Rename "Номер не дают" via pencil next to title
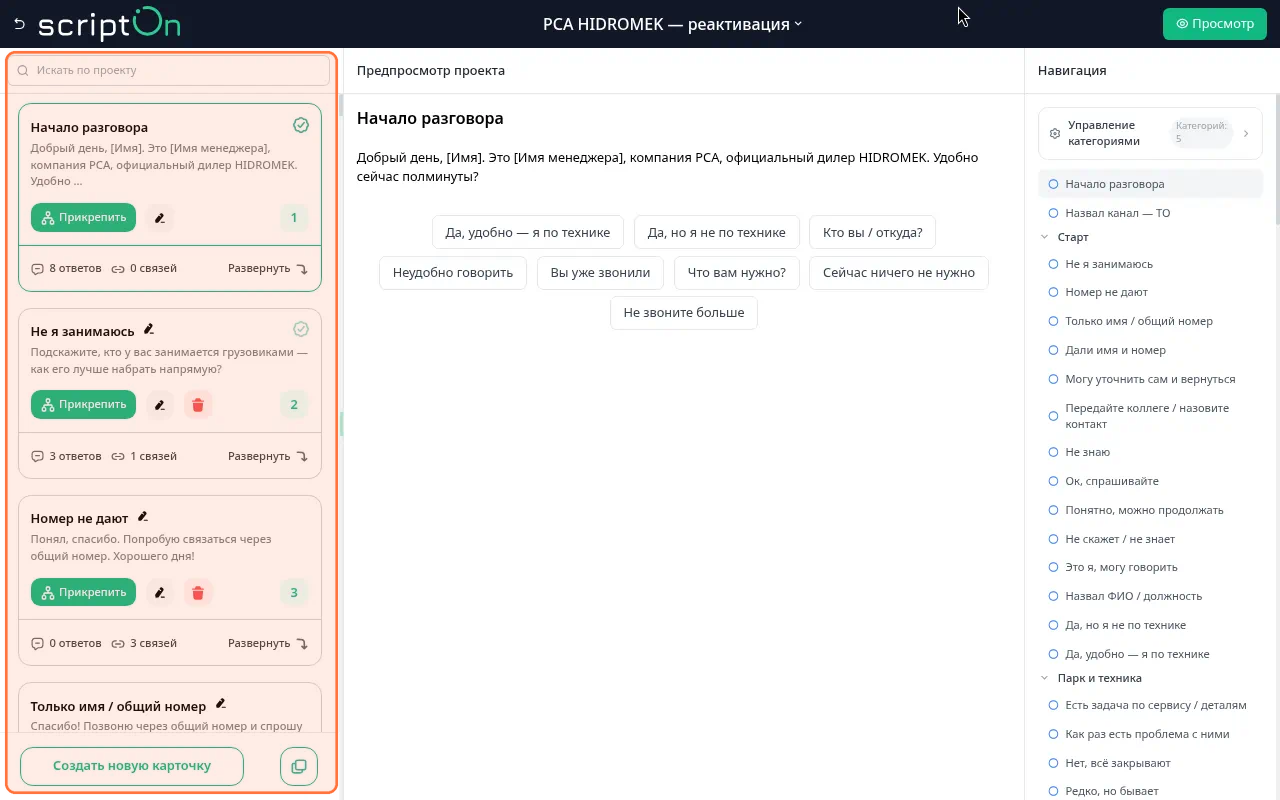This screenshot has height=800, width=1280. [143, 517]
